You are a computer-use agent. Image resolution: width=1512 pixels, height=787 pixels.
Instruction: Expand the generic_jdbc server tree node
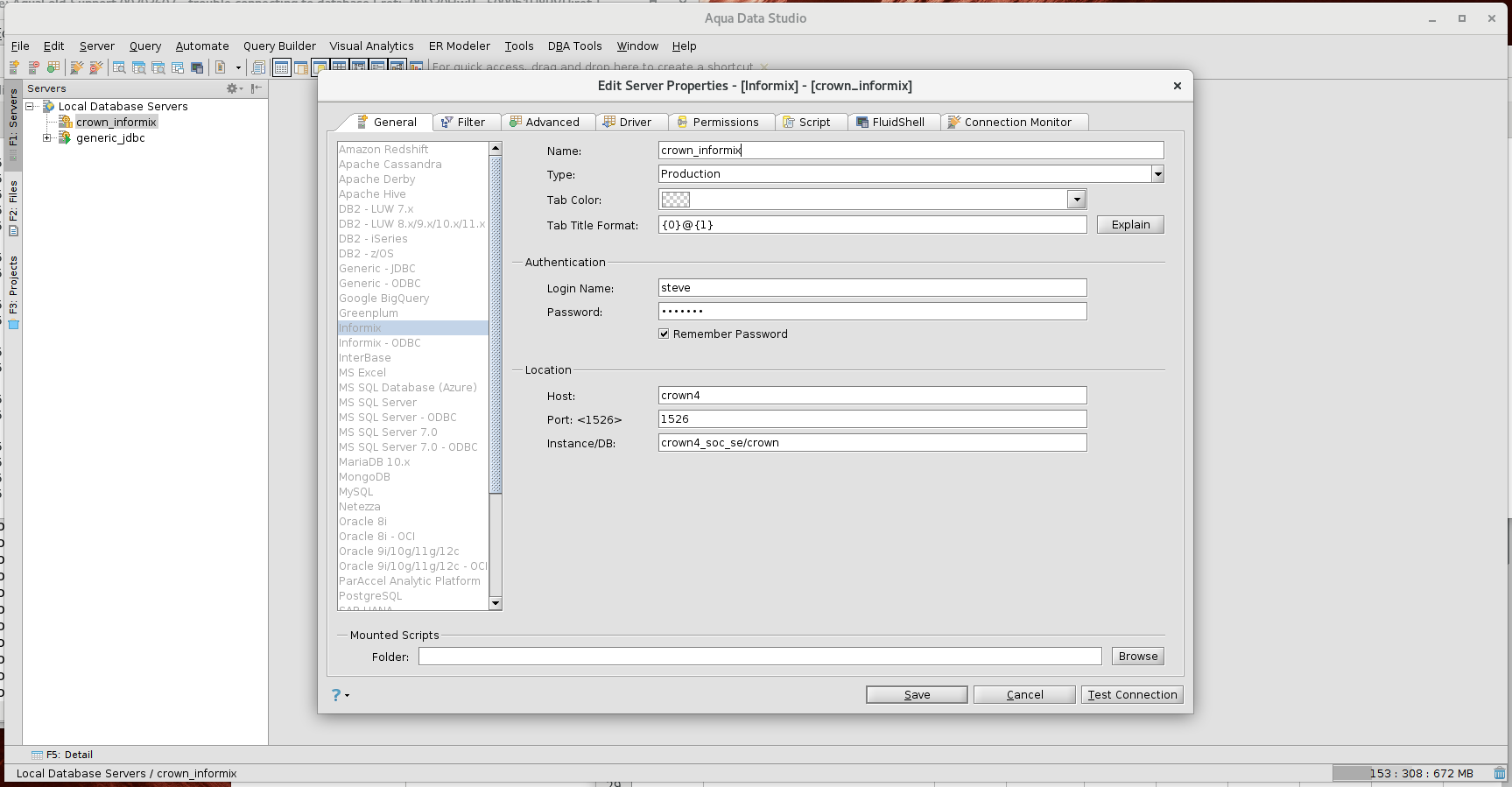pos(47,138)
